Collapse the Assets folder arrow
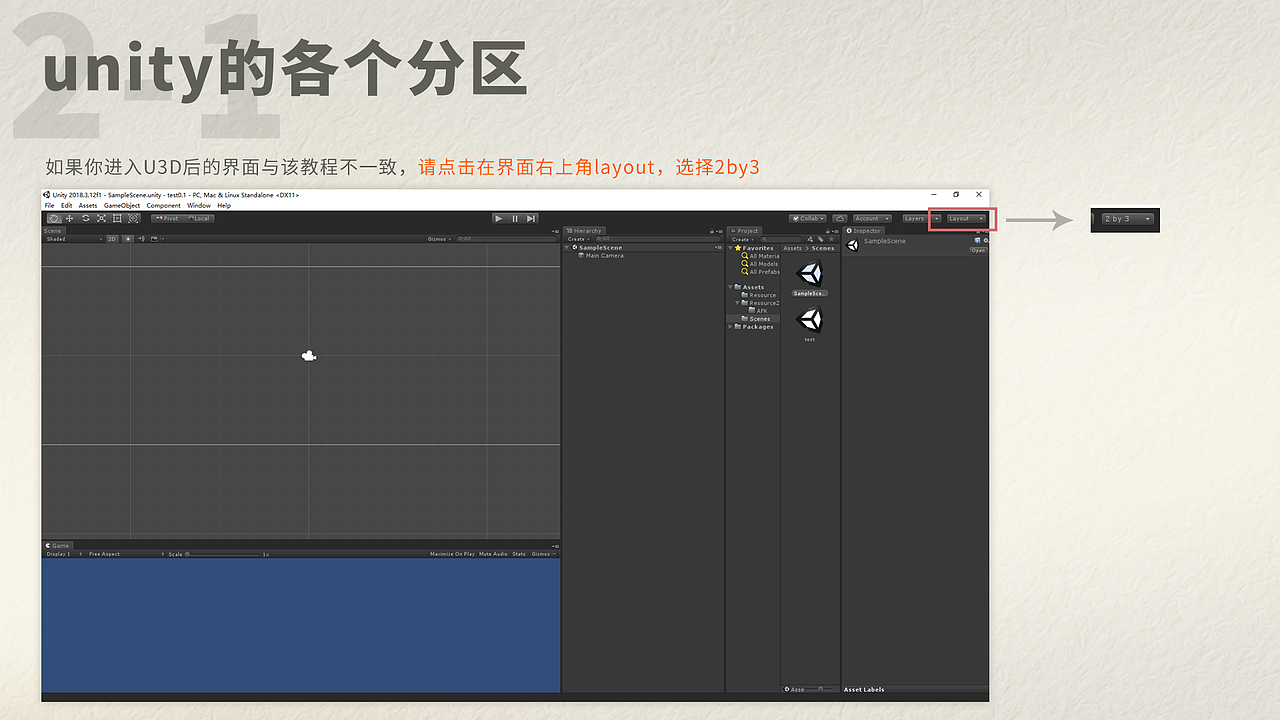This screenshot has width=1280, height=720. [730, 287]
